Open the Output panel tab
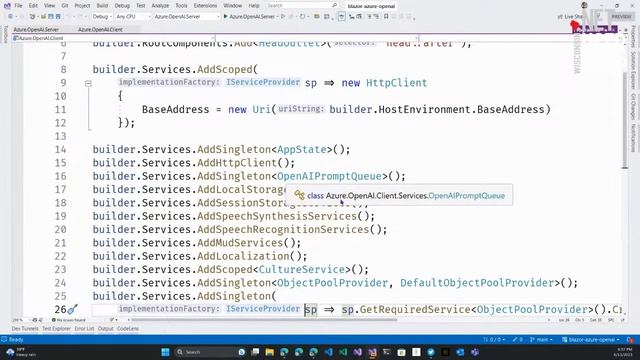The image size is (640, 360). point(105,329)
